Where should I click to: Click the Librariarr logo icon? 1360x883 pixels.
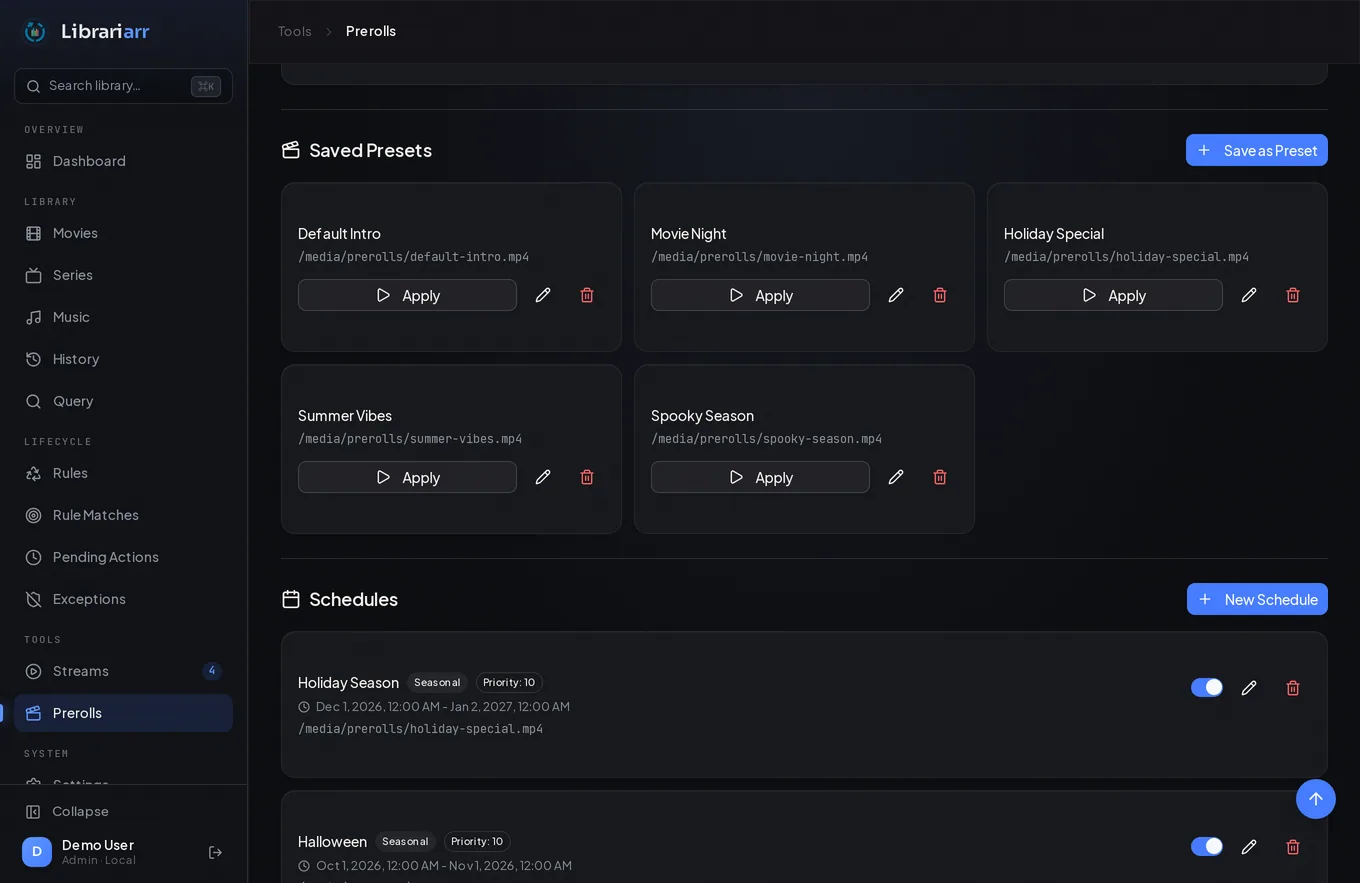[35, 32]
